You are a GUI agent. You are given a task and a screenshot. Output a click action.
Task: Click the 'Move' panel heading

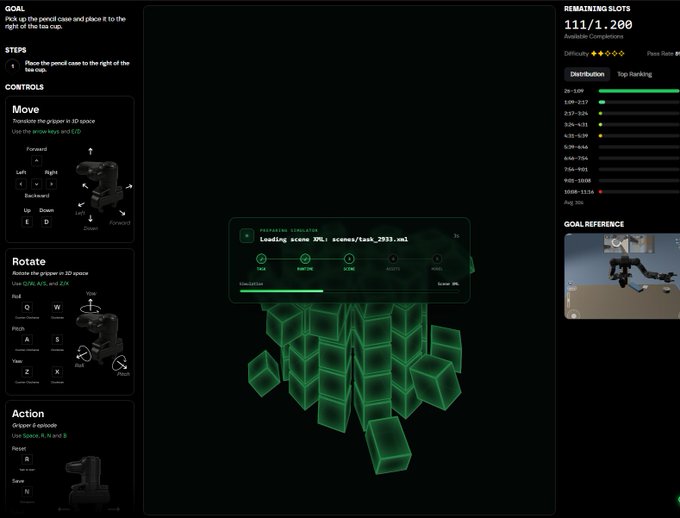26,109
